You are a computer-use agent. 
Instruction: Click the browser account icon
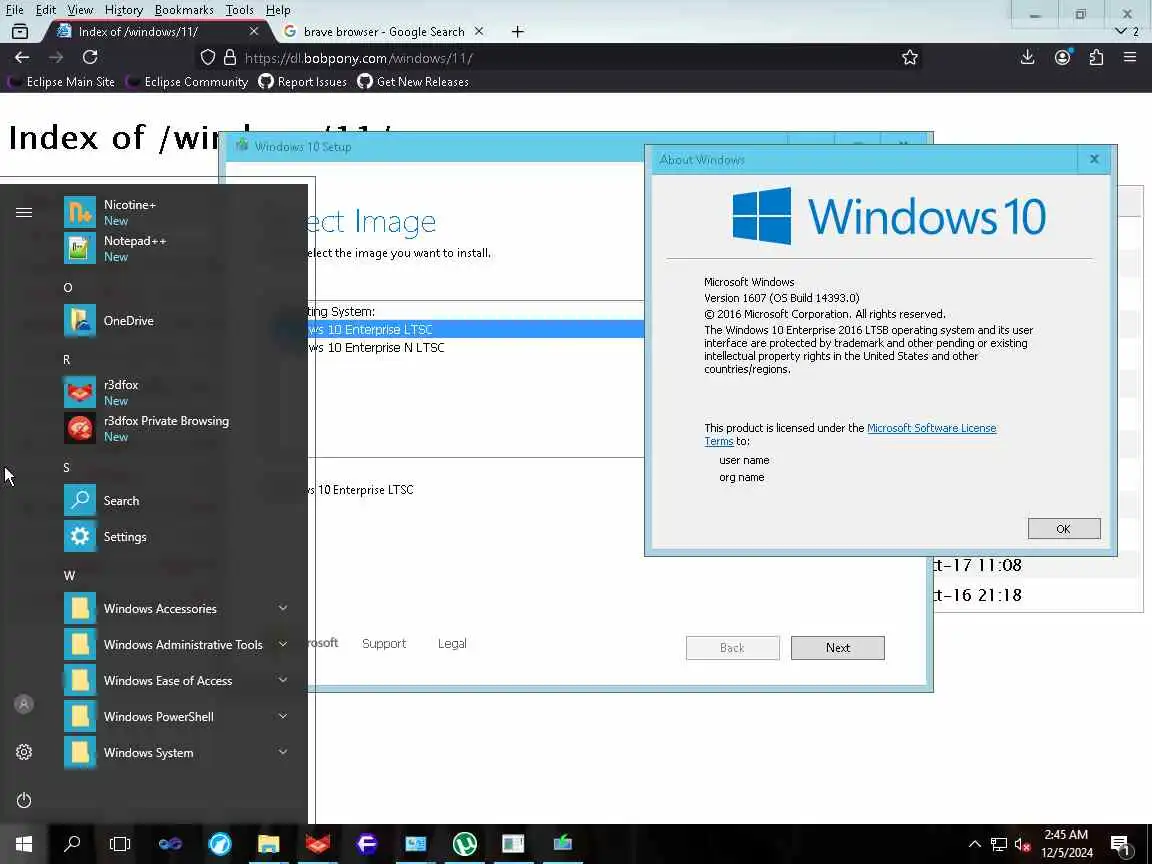point(1062,57)
